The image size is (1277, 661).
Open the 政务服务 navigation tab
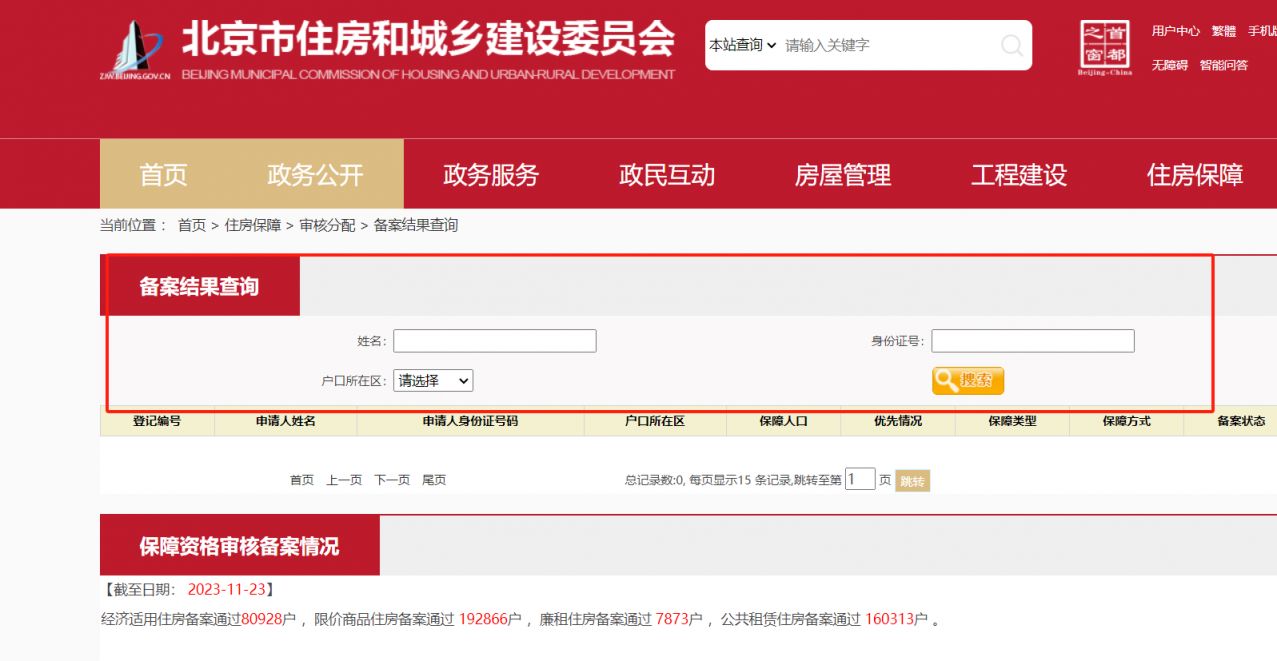491,175
